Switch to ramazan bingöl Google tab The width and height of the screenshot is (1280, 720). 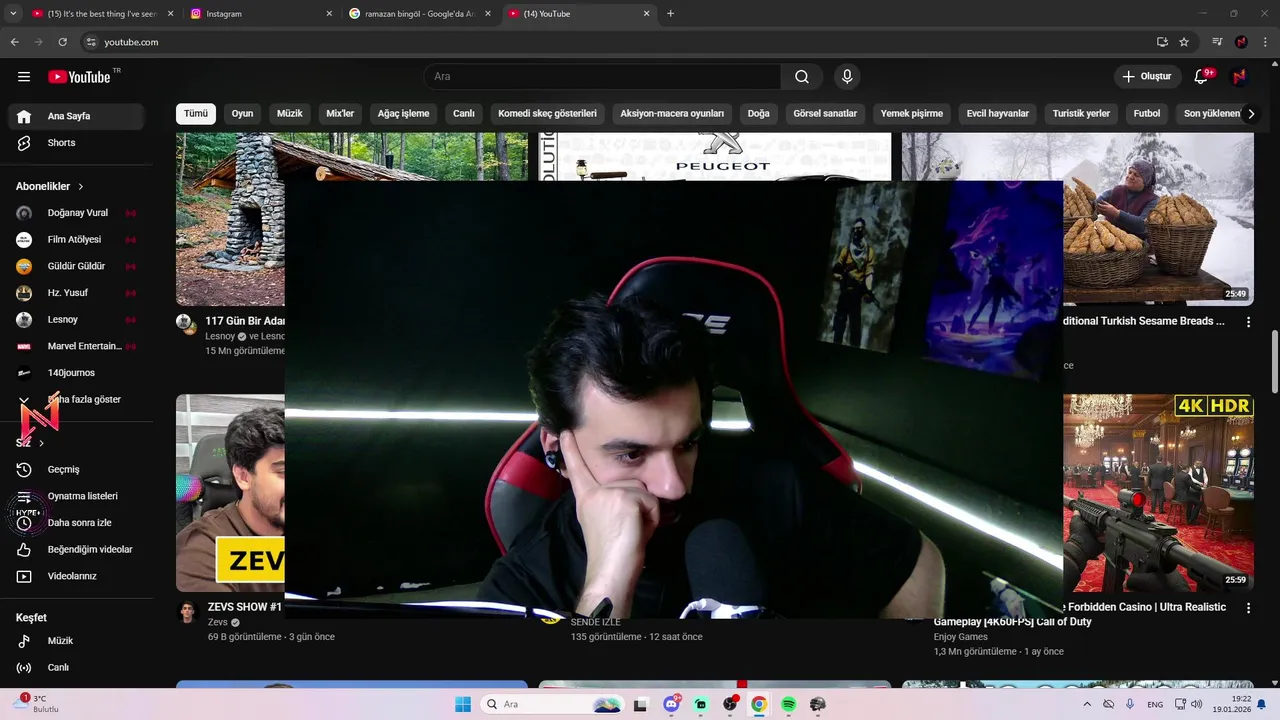420,14
